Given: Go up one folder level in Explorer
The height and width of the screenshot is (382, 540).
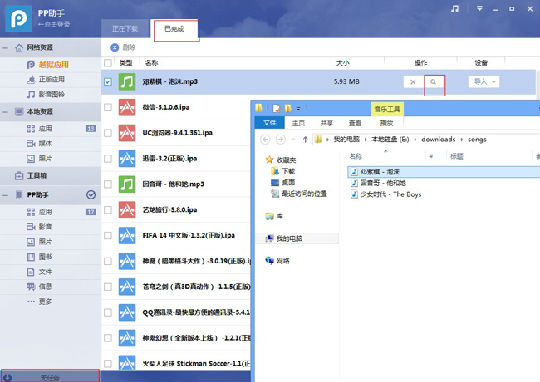Looking at the screenshot, I should click(x=305, y=139).
